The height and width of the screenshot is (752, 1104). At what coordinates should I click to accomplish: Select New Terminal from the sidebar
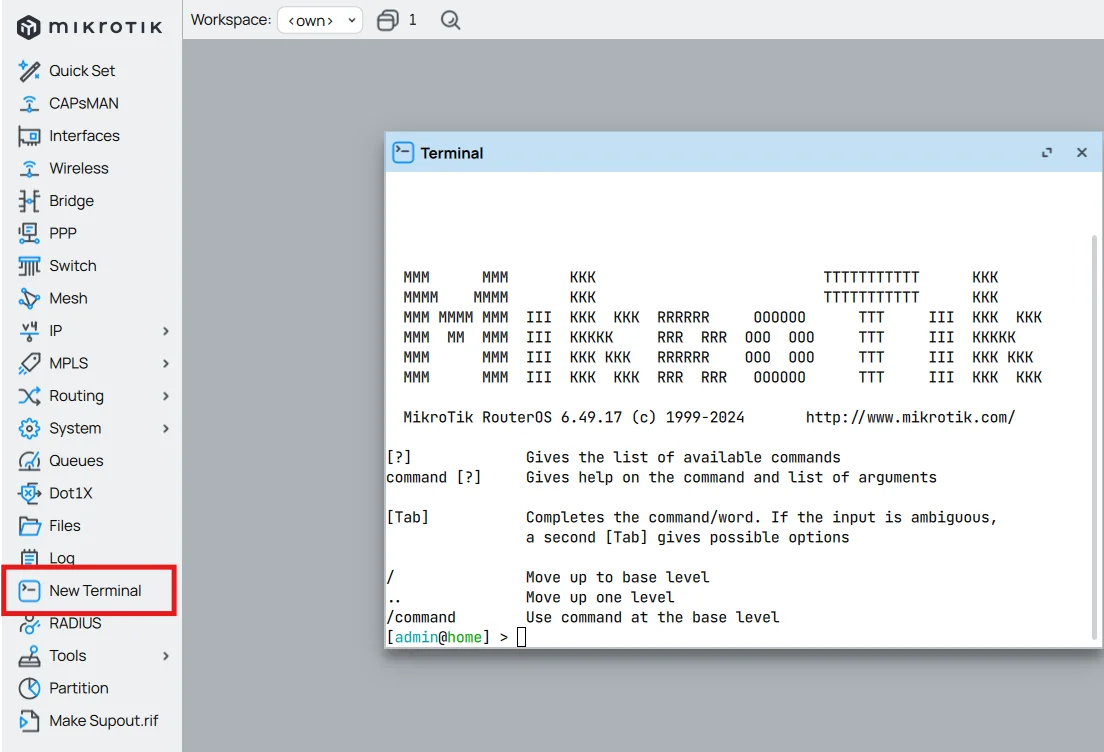point(92,591)
